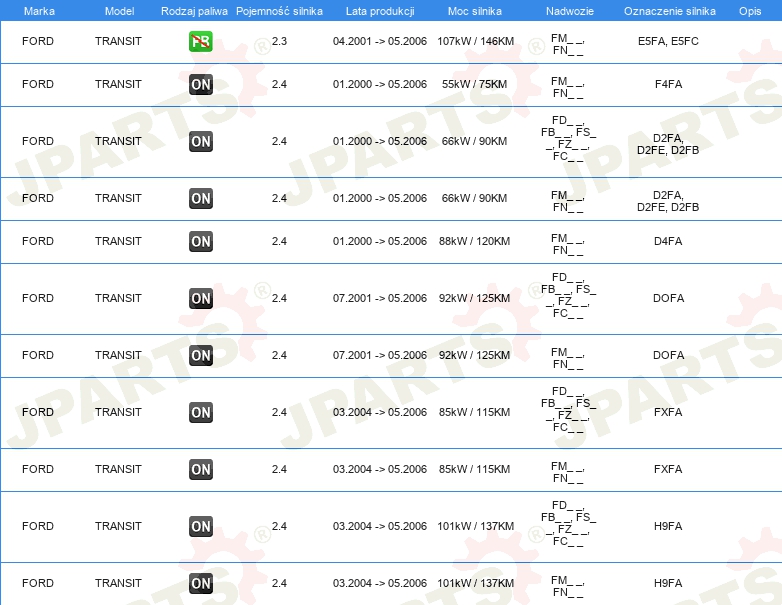The width and height of the screenshot is (782, 605).
Task: Click the green PB petrol fuel icon
Action: pos(200,41)
